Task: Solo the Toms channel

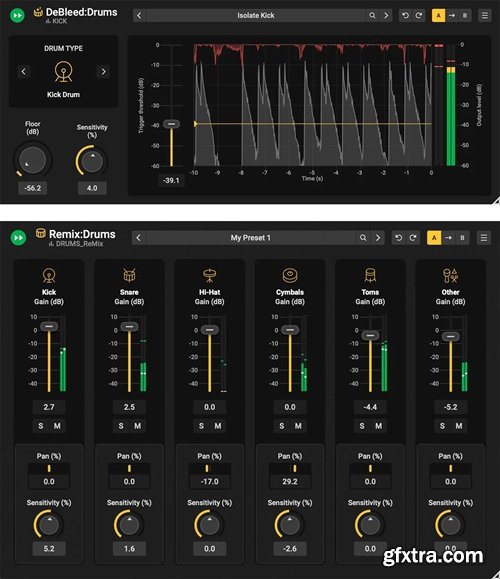Action: click(x=362, y=426)
